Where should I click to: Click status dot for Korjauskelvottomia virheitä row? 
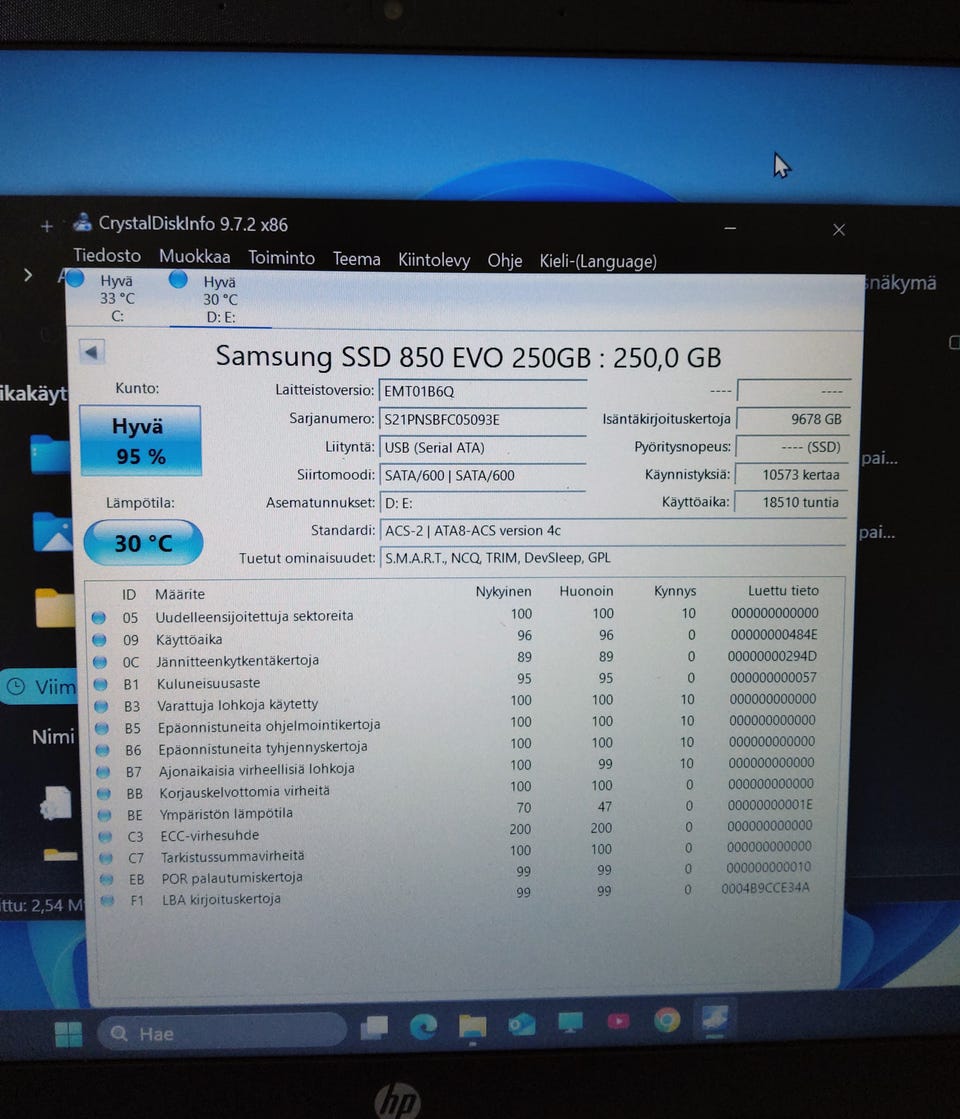point(104,794)
